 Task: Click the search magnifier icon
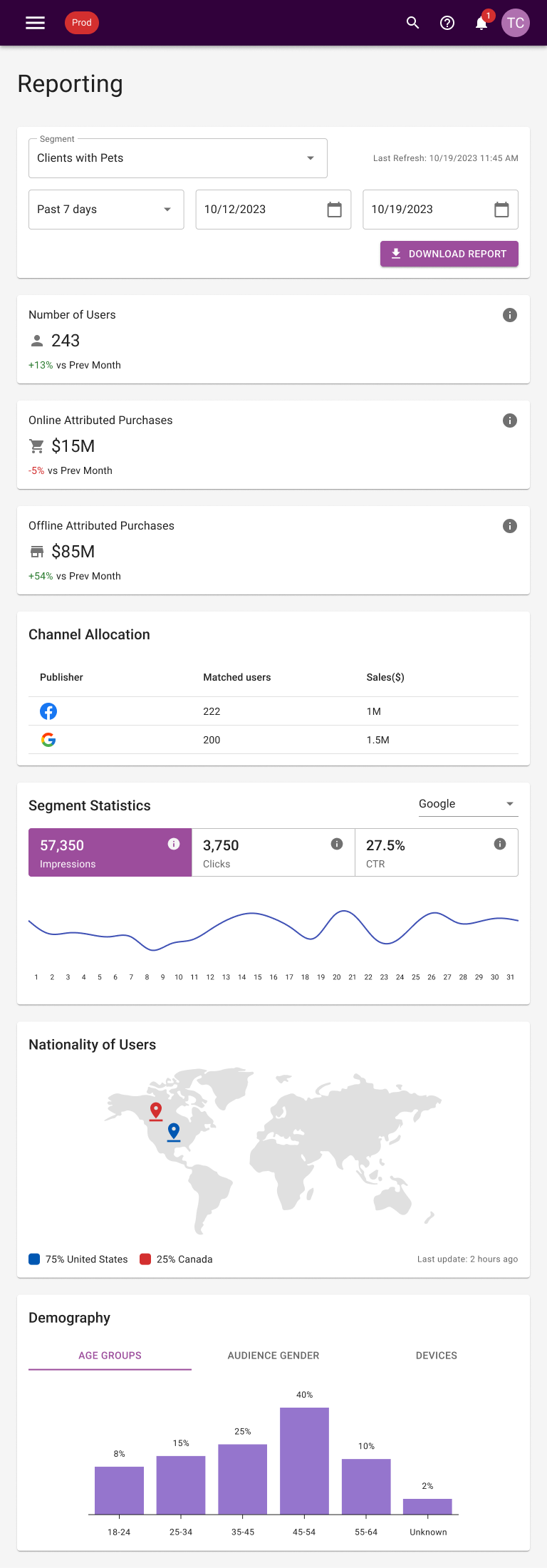click(x=412, y=23)
